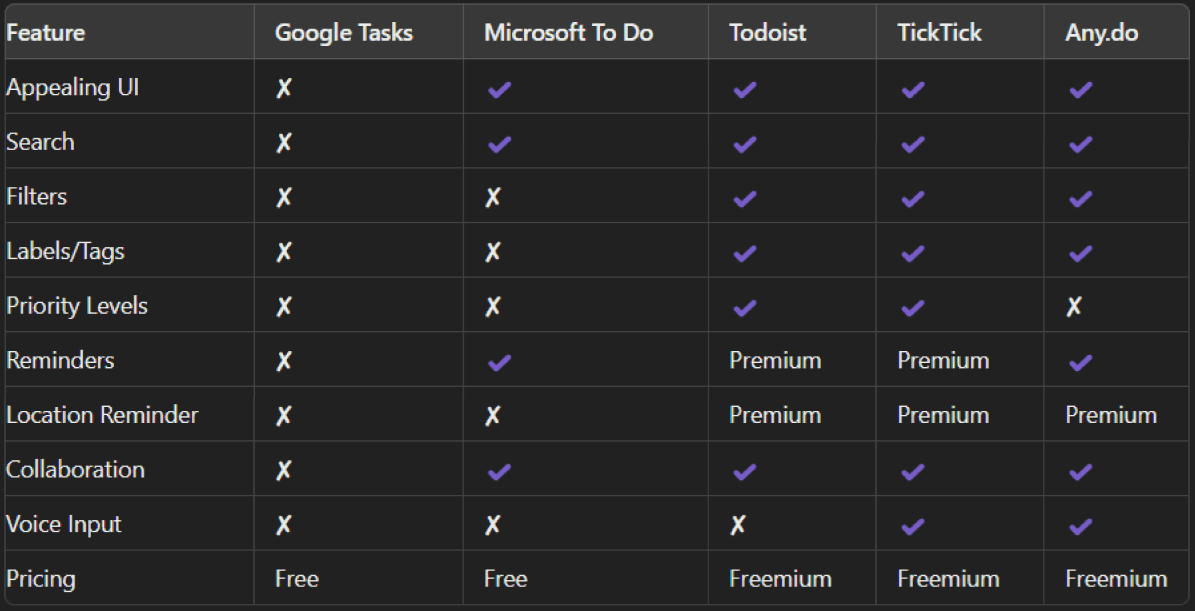Click the Google Tasks Free pricing cell
This screenshot has height=611, width=1195.
point(296,579)
